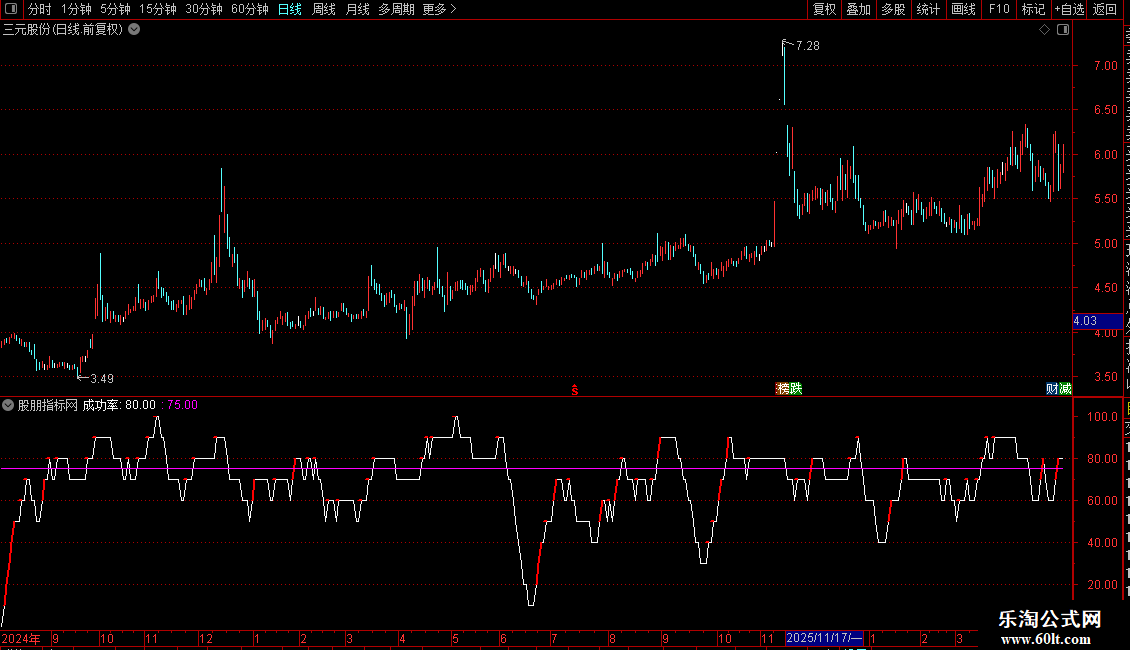Click the 7.28 high price label
Image resolution: width=1130 pixels, height=650 pixels.
coord(808,46)
